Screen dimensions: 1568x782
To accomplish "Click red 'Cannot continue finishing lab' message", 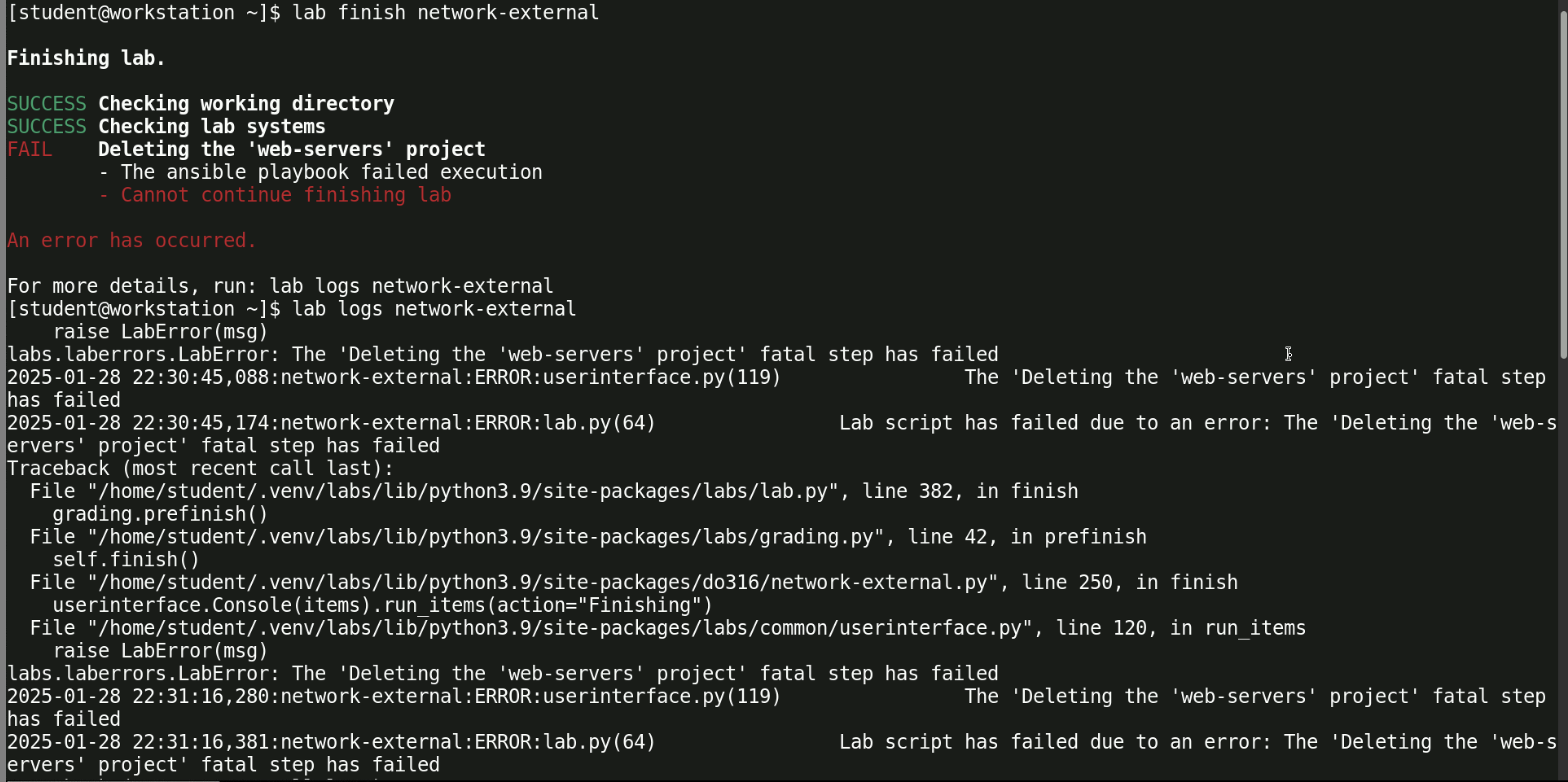I will tap(286, 195).
